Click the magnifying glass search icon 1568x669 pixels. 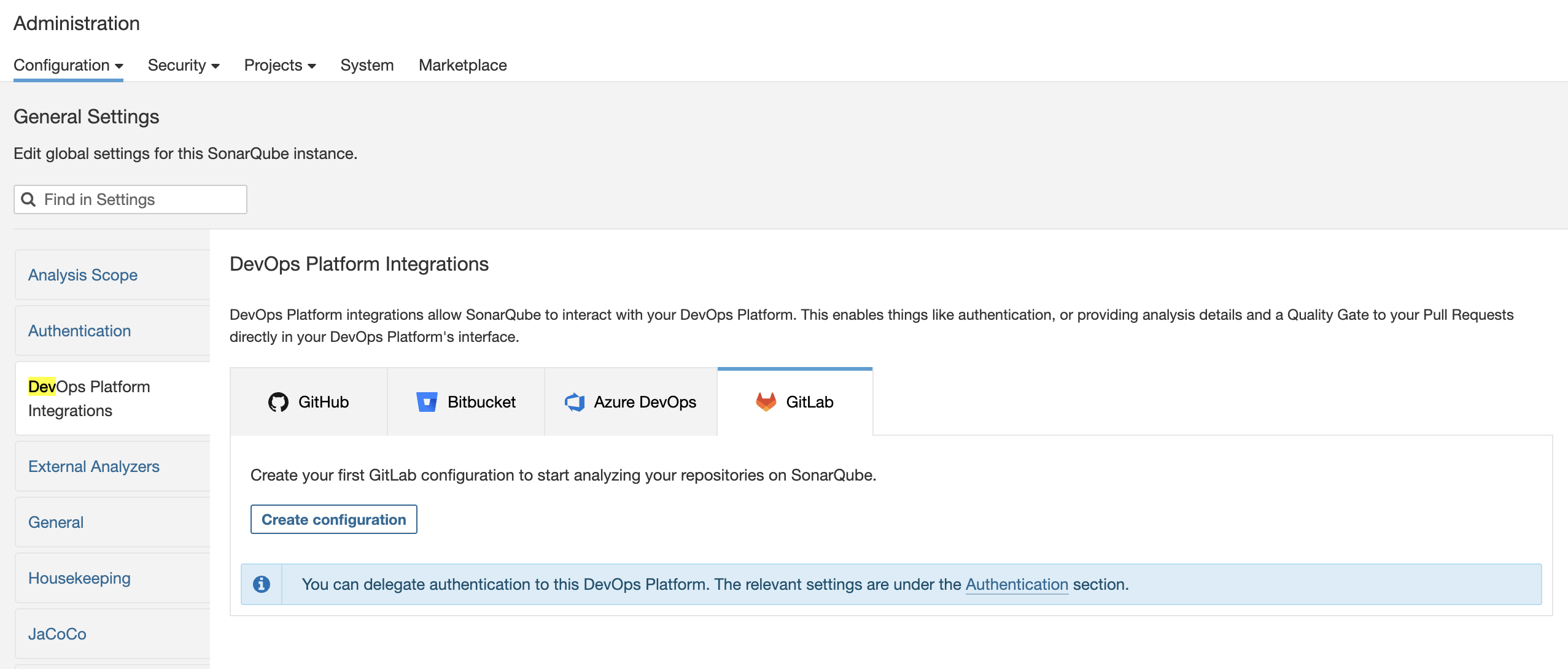click(28, 199)
